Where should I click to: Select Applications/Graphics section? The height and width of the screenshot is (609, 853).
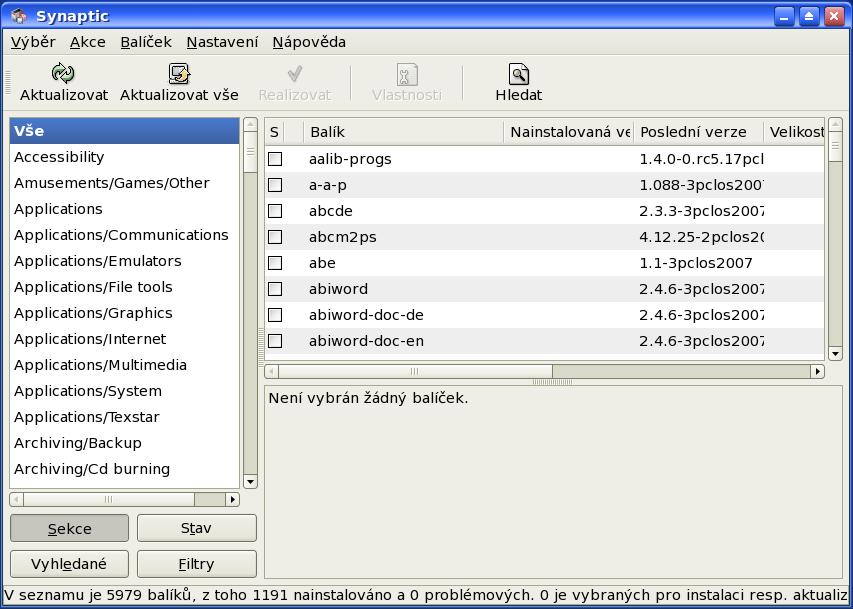point(125,313)
